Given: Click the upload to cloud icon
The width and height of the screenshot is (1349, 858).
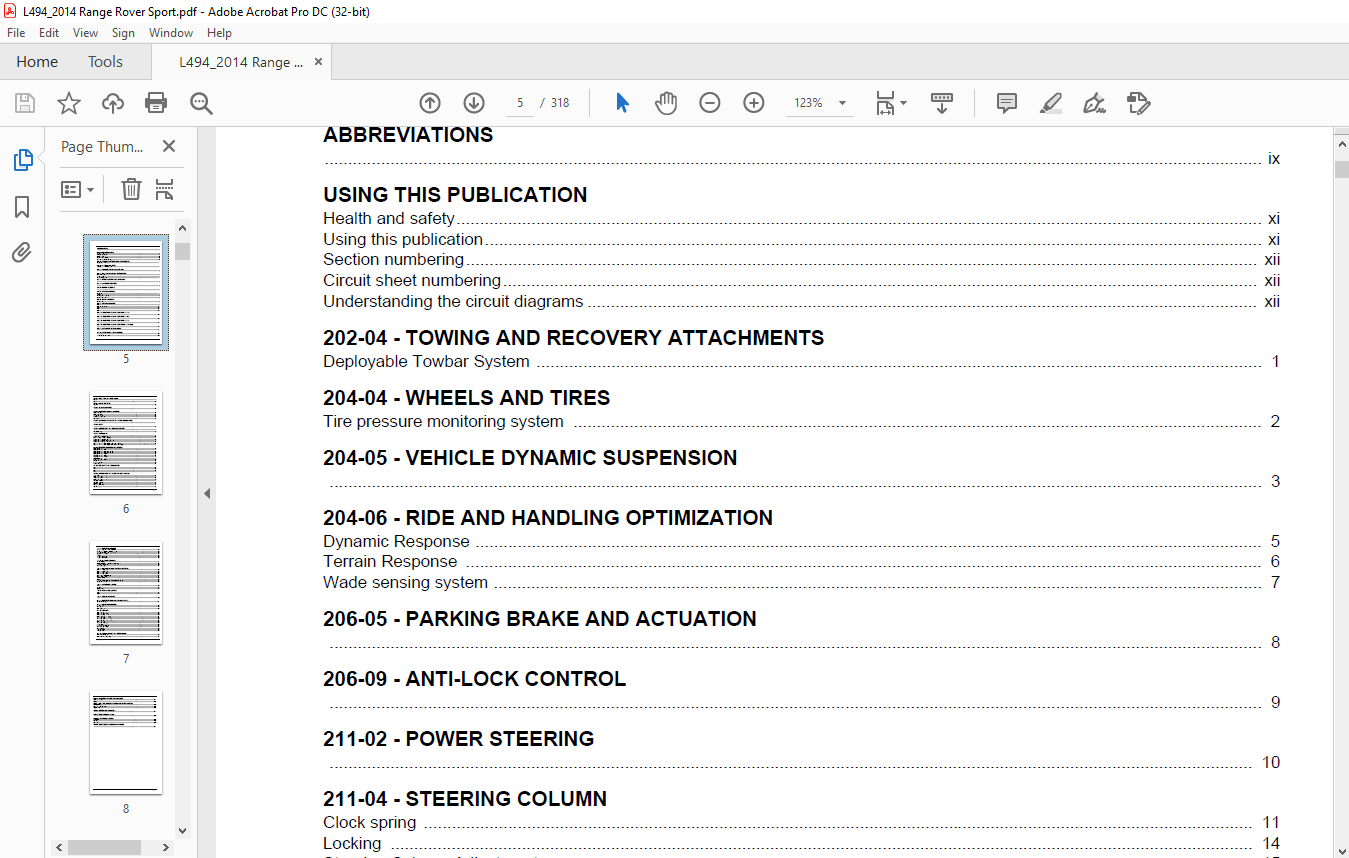Looking at the screenshot, I should click(113, 103).
